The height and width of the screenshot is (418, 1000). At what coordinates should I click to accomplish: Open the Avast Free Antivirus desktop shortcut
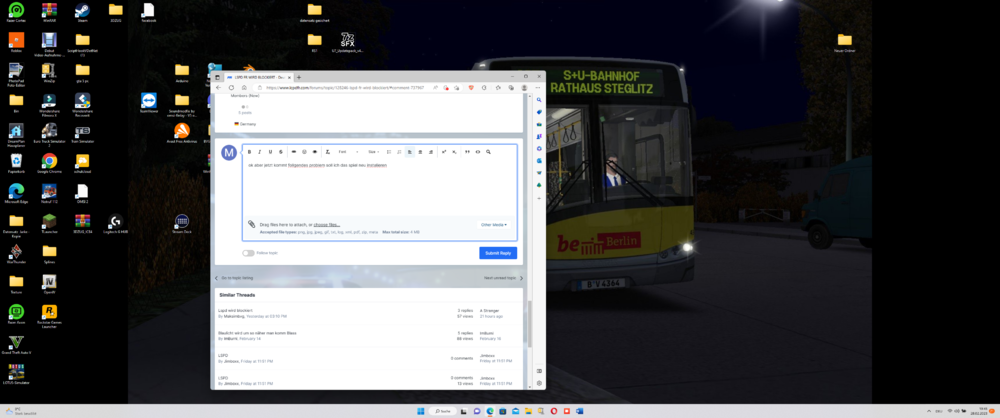pyautogui.click(x=182, y=133)
